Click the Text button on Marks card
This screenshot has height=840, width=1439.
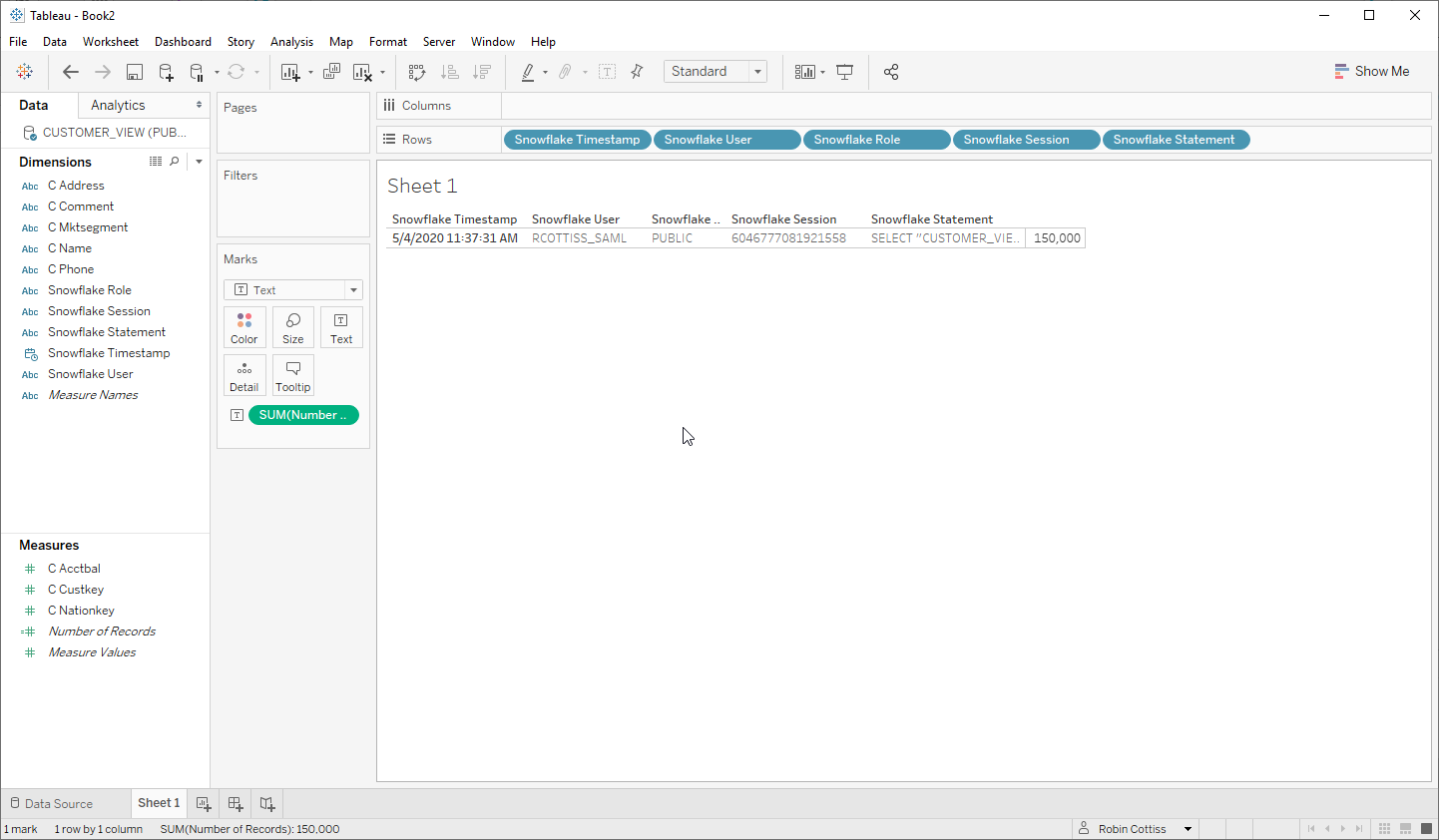click(341, 327)
